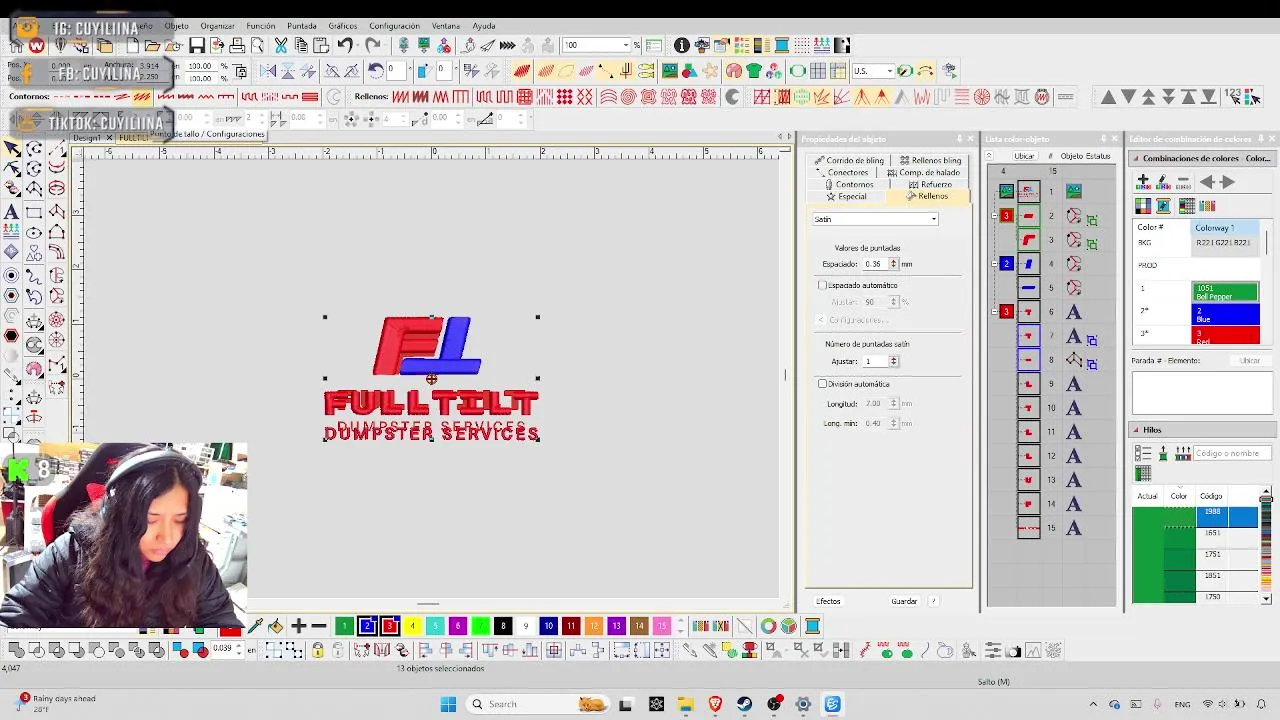Viewport: 1280px width, 720px height.
Task: Click the New blank document icon
Action: tap(131, 46)
